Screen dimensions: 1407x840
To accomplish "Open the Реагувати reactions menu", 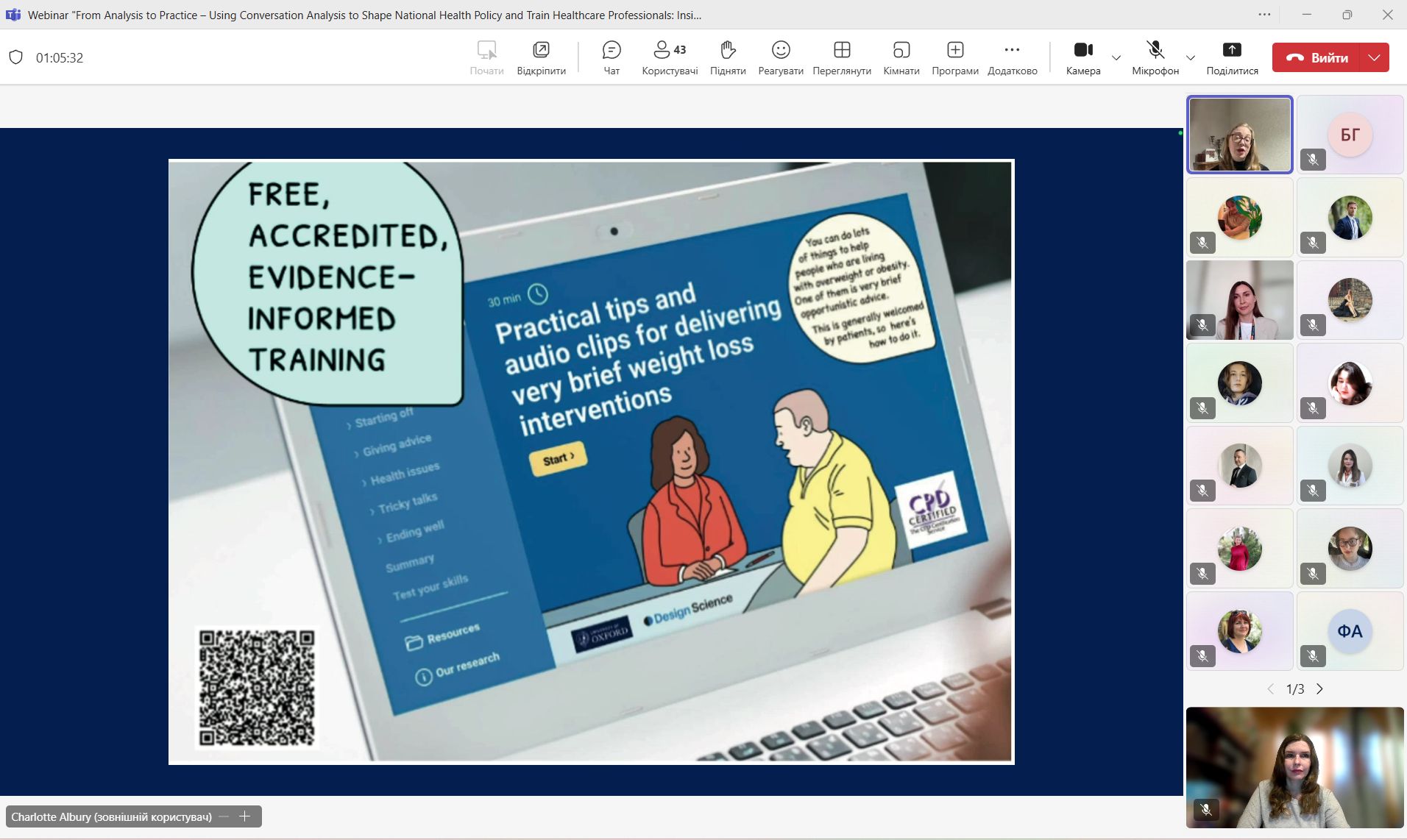I will click(x=780, y=57).
